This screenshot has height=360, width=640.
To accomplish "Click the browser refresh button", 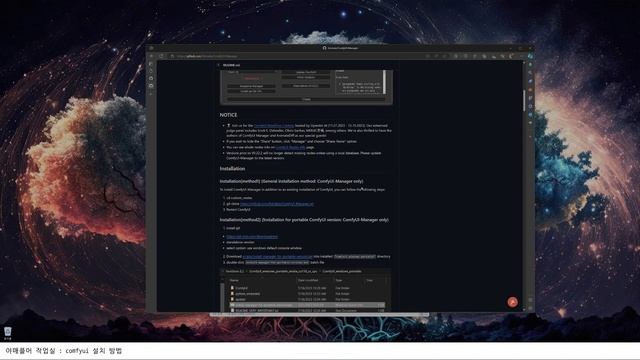I will [161, 56].
